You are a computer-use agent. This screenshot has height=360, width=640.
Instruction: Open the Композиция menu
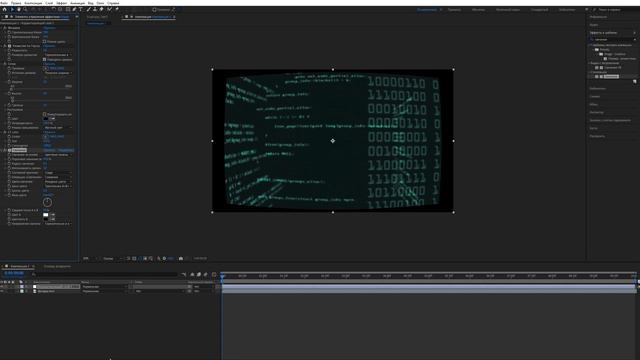[x=33, y=3]
